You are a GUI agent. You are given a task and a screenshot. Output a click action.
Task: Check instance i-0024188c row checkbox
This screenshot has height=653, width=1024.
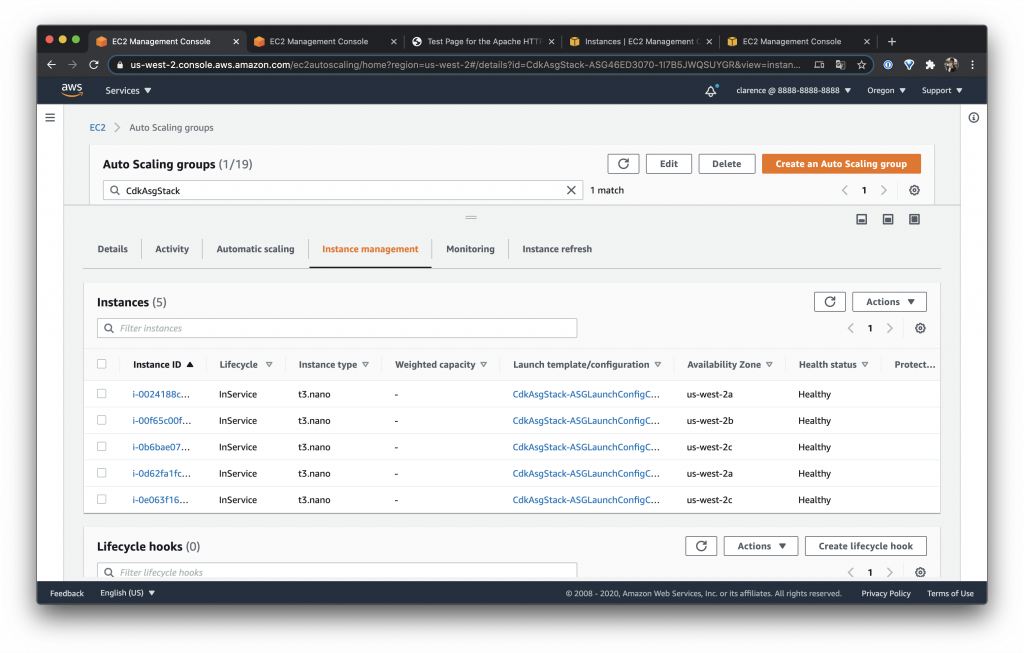pos(101,394)
